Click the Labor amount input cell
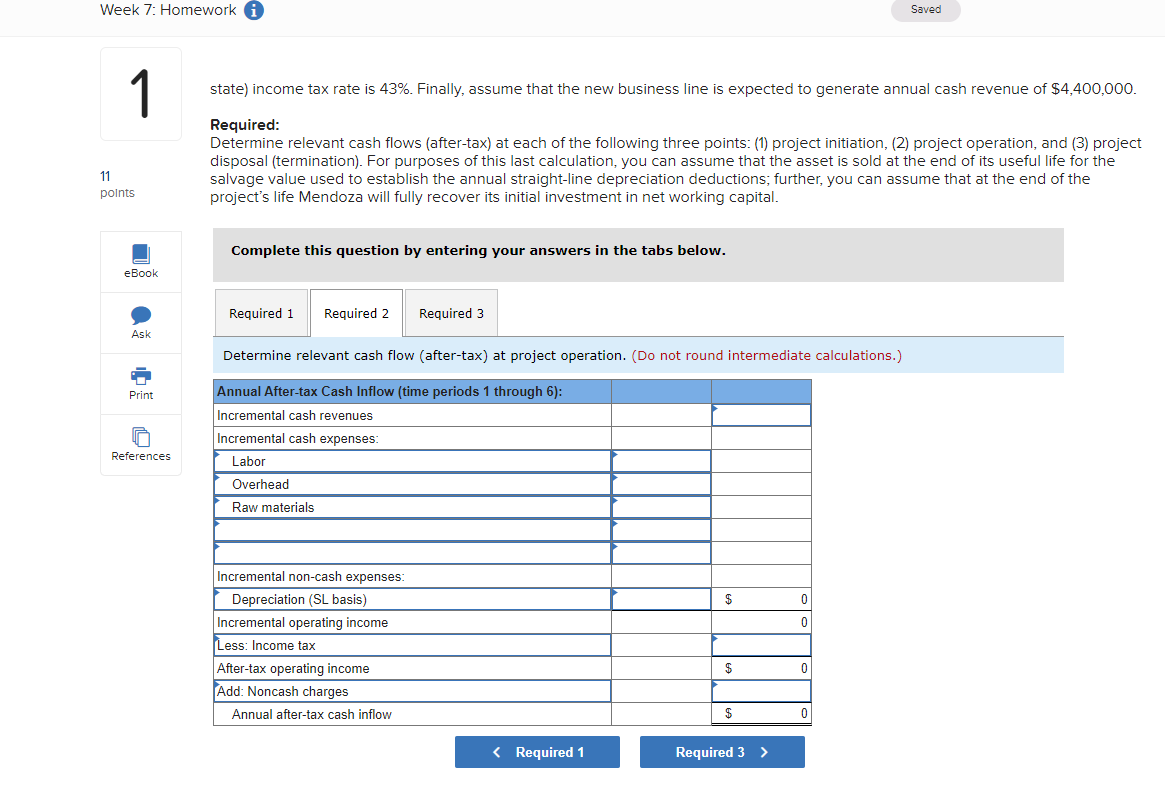This screenshot has height=789, width=1165. pyautogui.click(x=661, y=460)
